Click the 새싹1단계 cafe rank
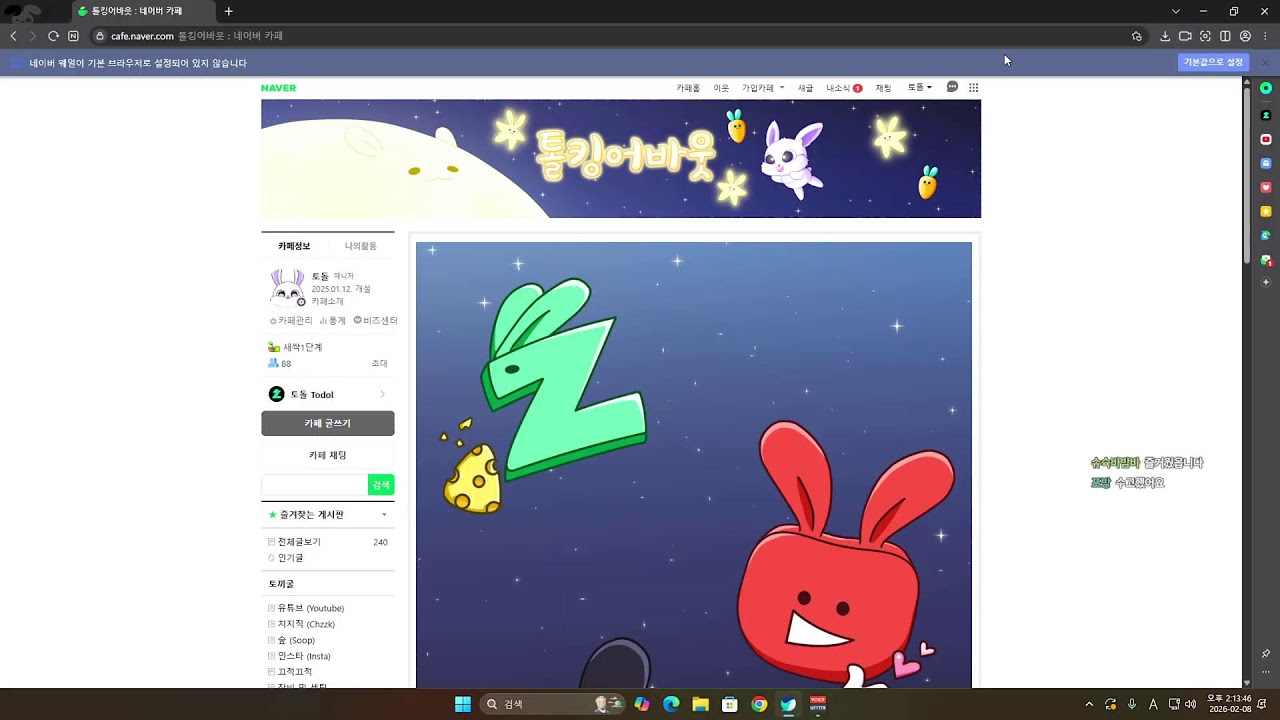Image resolution: width=1280 pixels, height=720 pixels. click(295, 347)
